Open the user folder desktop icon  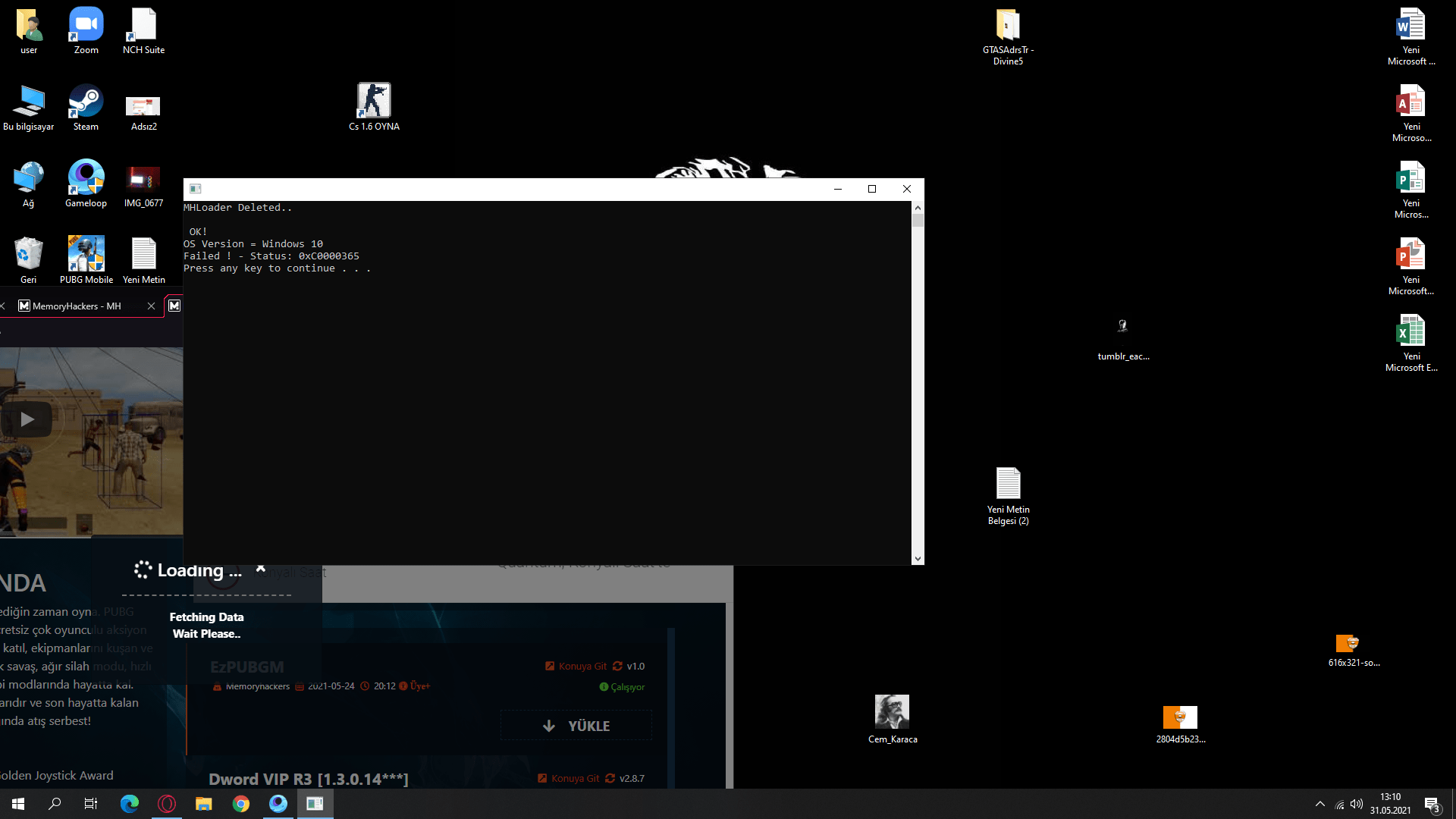click(x=29, y=31)
